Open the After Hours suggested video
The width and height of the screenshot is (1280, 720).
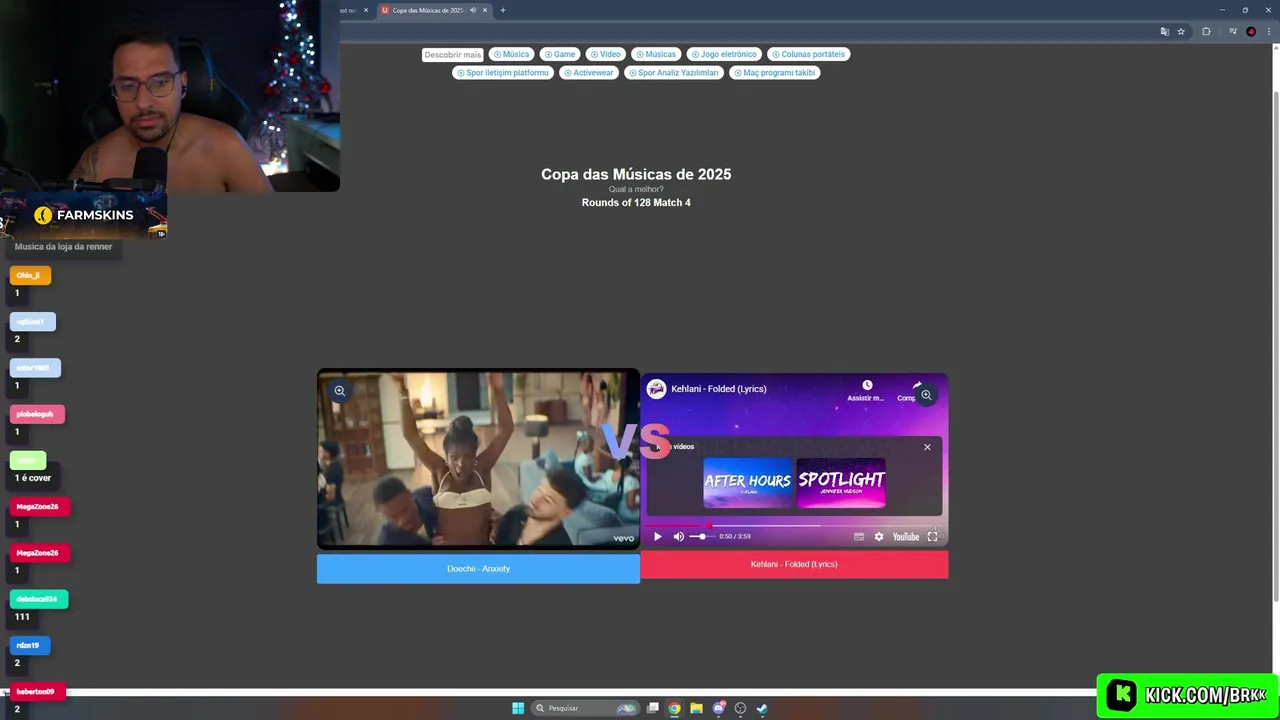click(747, 483)
